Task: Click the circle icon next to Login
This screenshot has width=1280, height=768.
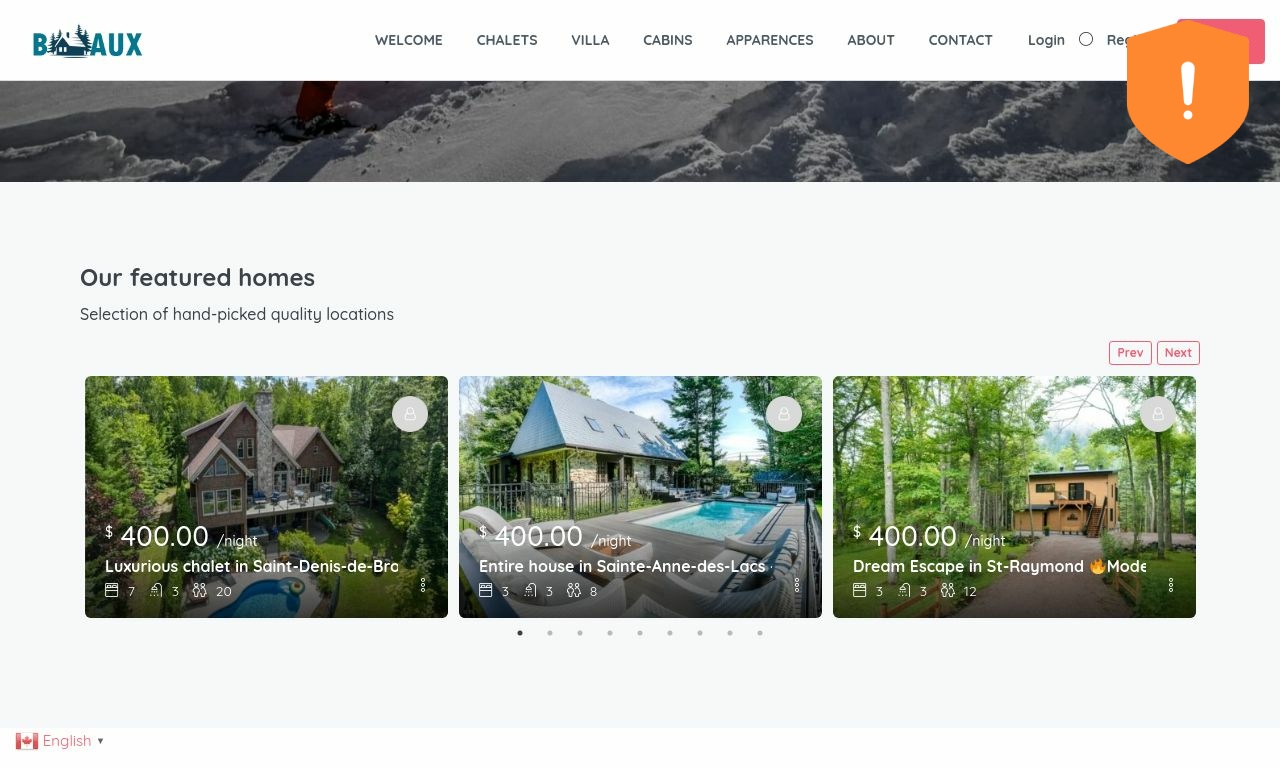Action: point(1086,39)
